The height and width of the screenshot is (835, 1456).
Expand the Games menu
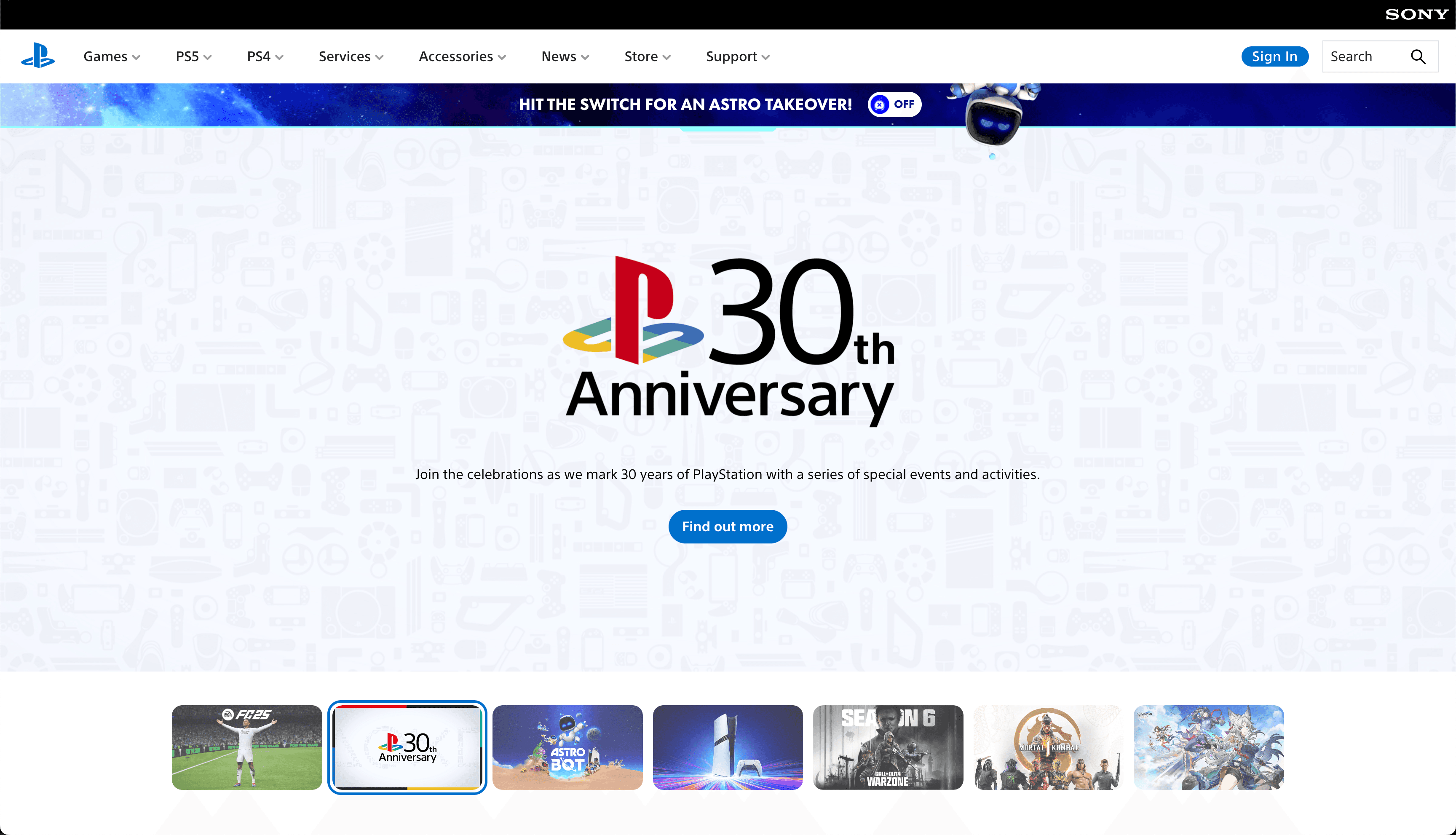point(112,57)
